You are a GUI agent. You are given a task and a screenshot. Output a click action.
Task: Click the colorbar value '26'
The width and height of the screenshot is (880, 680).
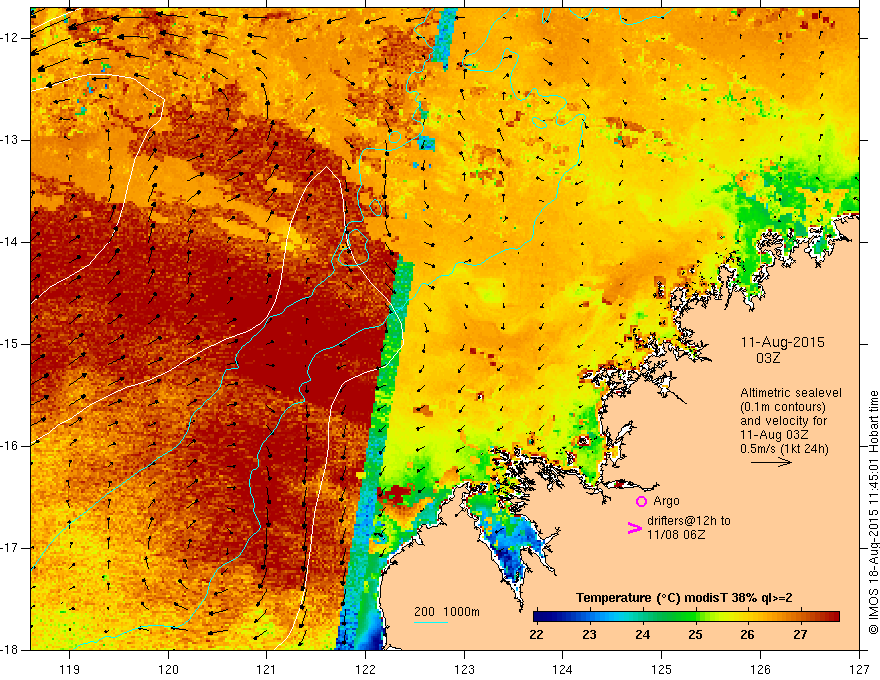coord(748,635)
